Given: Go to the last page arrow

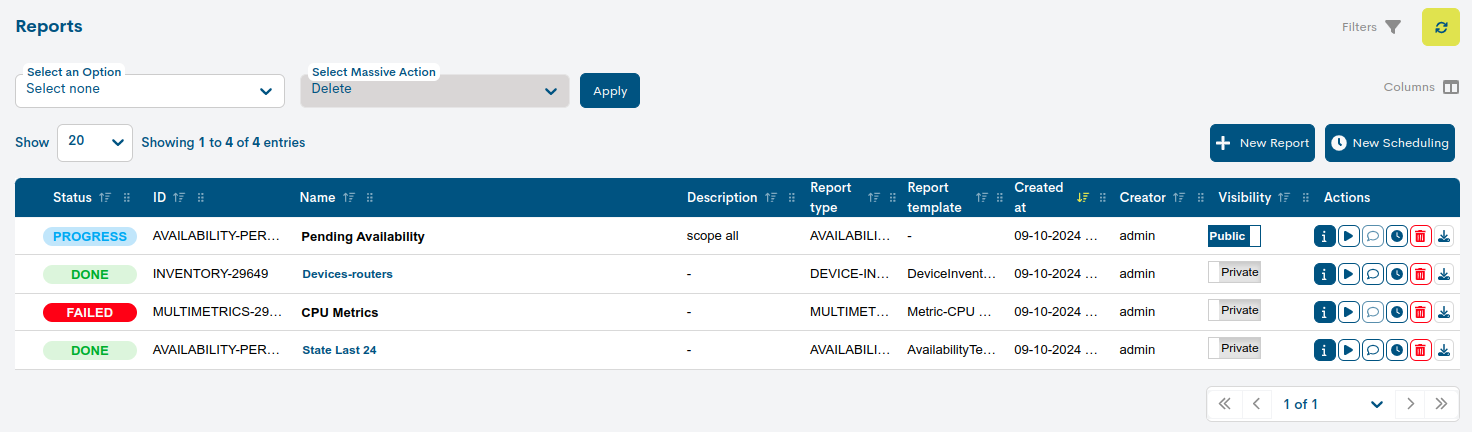Looking at the screenshot, I should (1441, 404).
